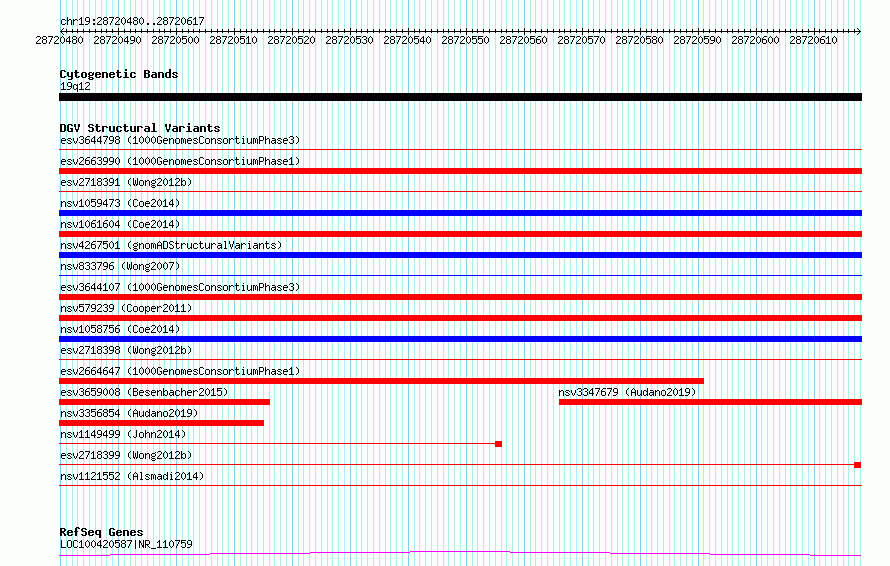Click the red bar under nsv579239
The width and height of the screenshot is (890, 566).
(460, 318)
